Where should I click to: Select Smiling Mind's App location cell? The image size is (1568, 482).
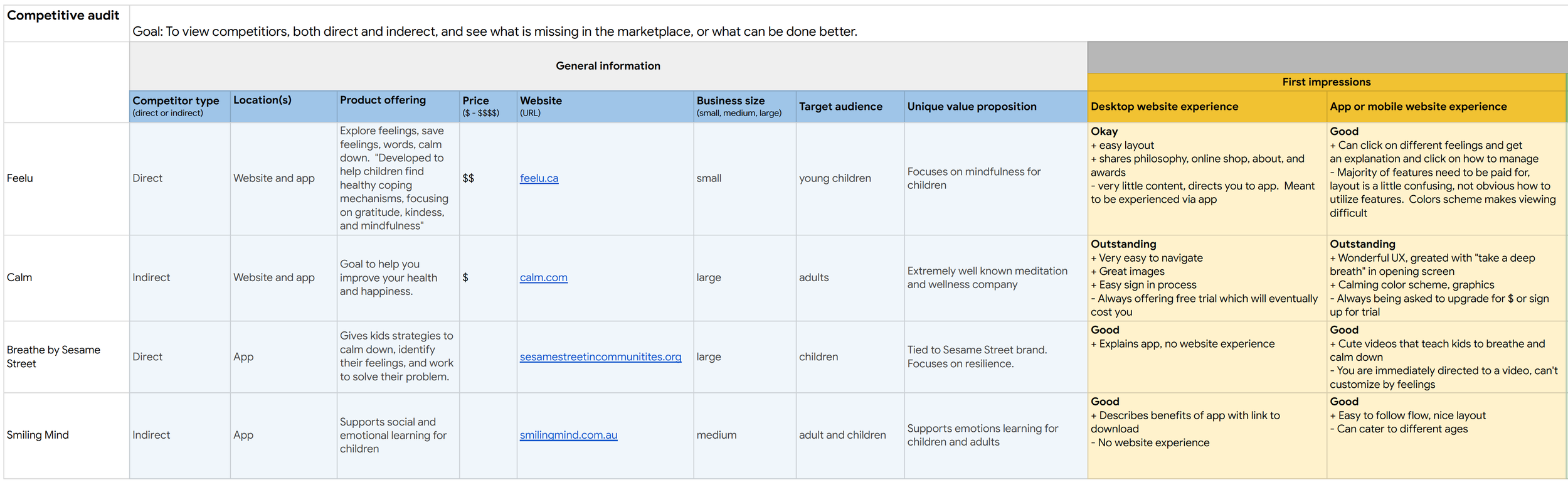[x=283, y=436]
